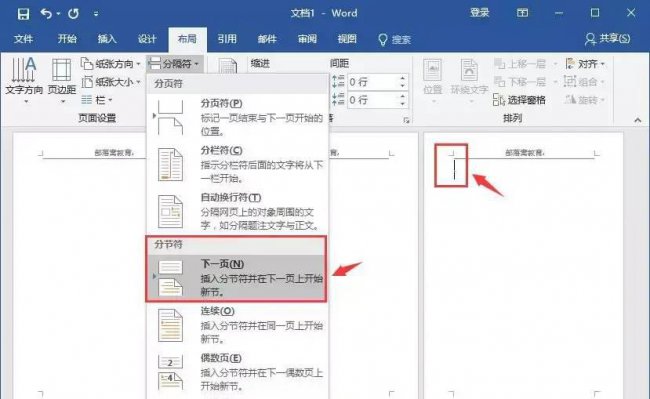Switch to the 开始 tab

point(67,39)
